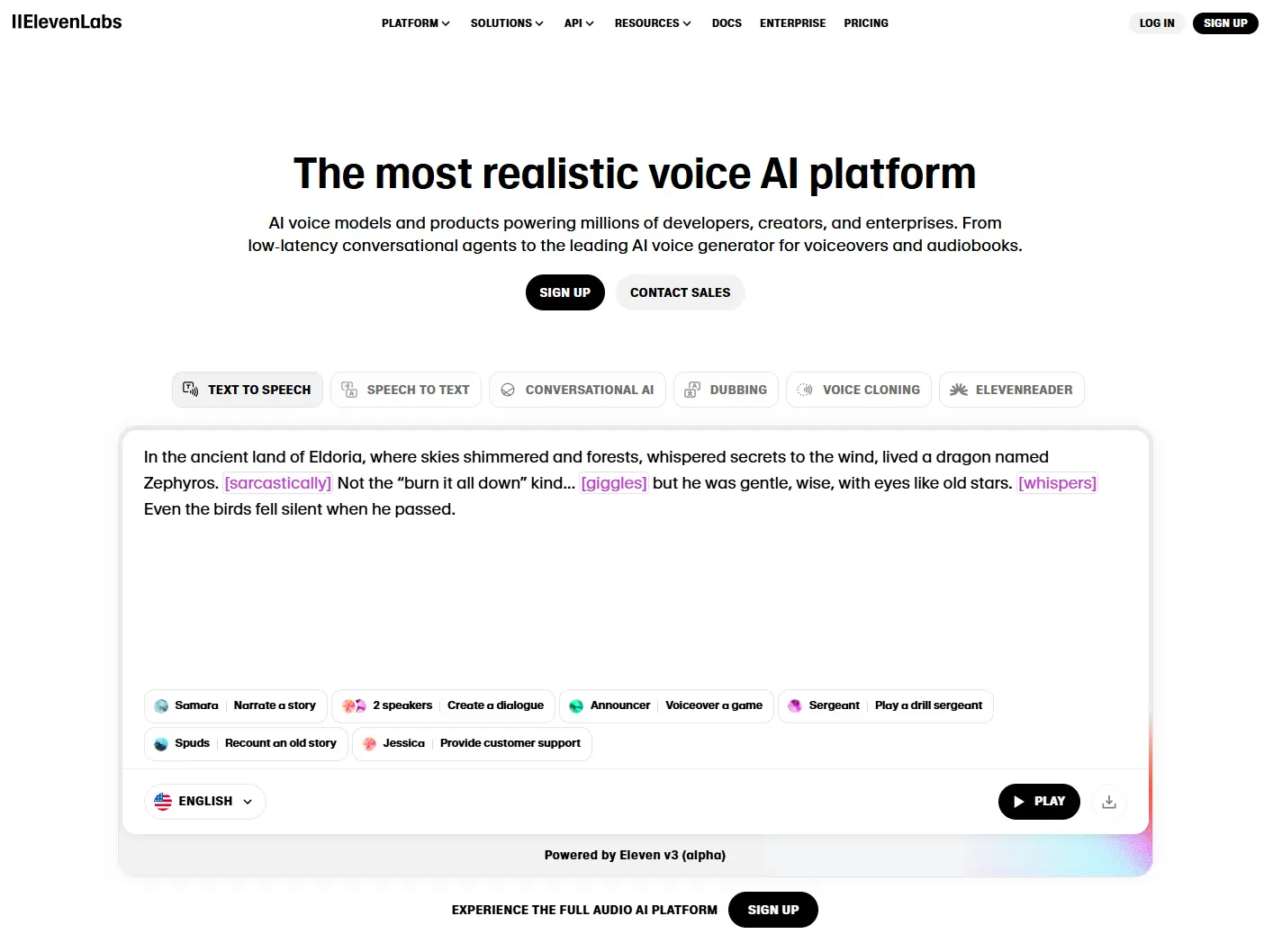Click the download audio icon
The height and width of the screenshot is (952, 1273).
pyautogui.click(x=1109, y=802)
